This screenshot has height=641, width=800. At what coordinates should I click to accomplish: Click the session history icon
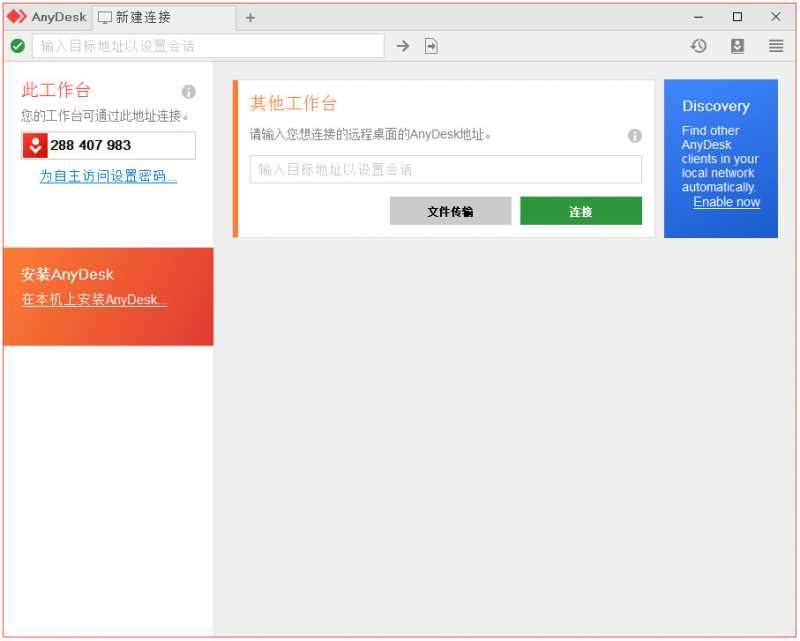point(699,45)
